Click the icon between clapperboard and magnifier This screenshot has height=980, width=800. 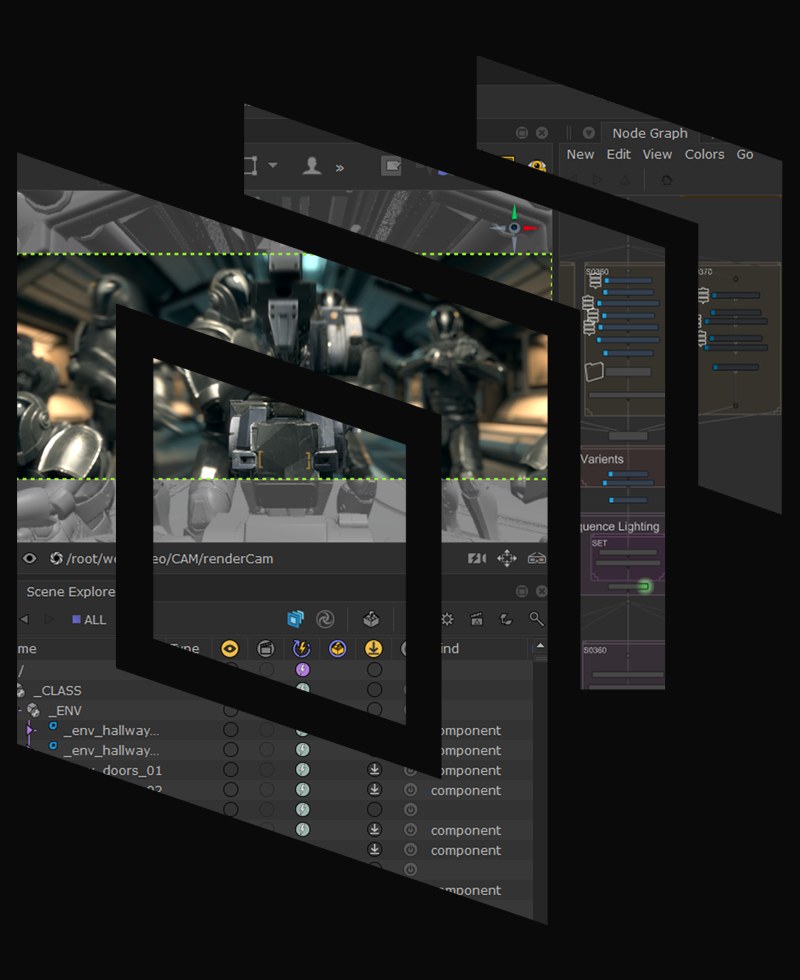506,619
